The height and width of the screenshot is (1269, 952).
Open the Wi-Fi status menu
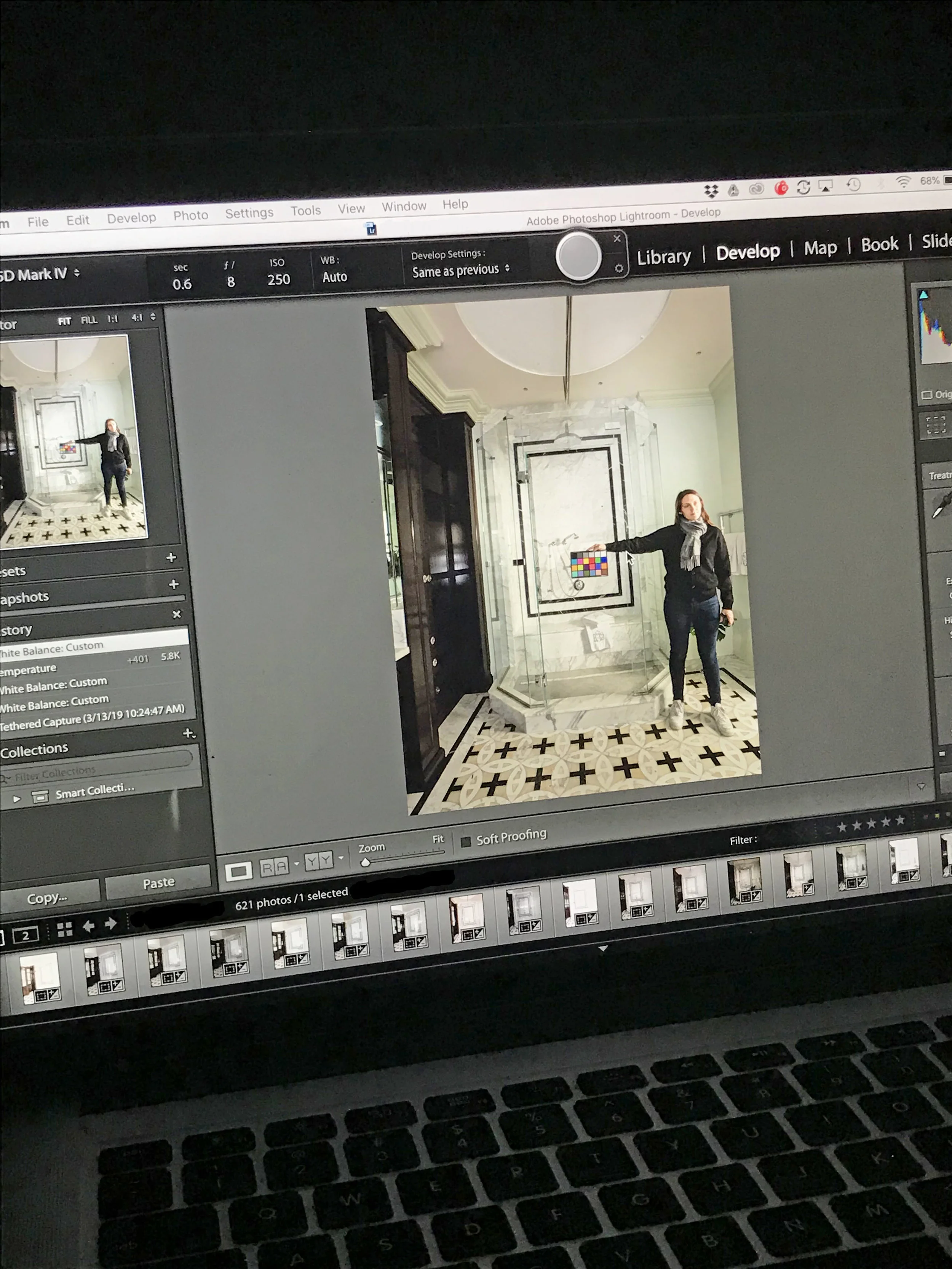903,182
